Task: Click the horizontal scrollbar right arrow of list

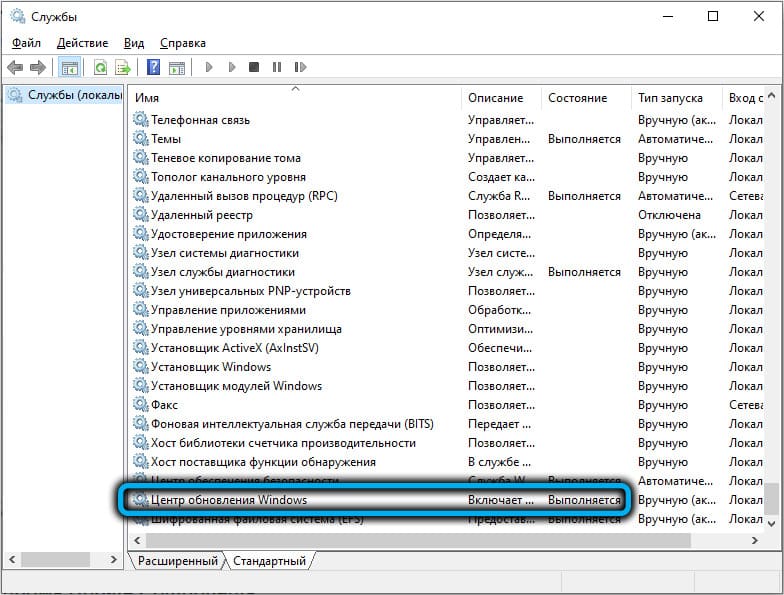Action: click(x=754, y=540)
